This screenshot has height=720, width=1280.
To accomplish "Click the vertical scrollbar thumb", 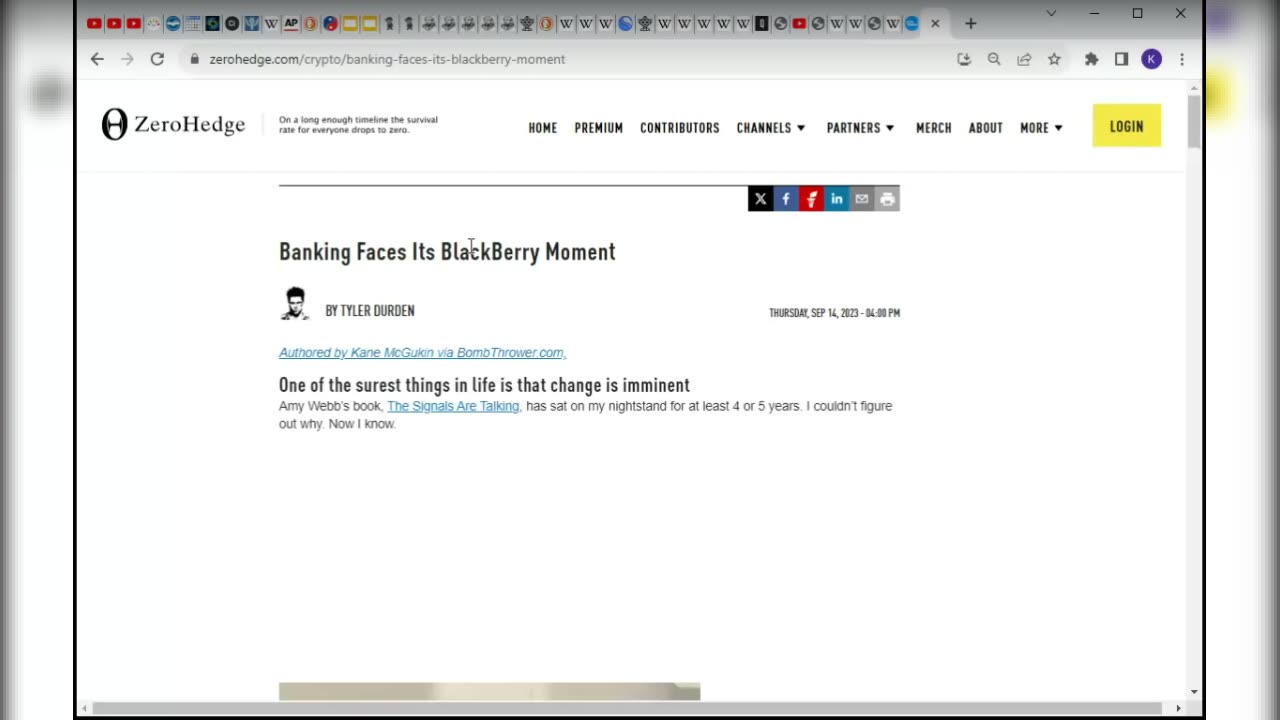I will 1194,121.
